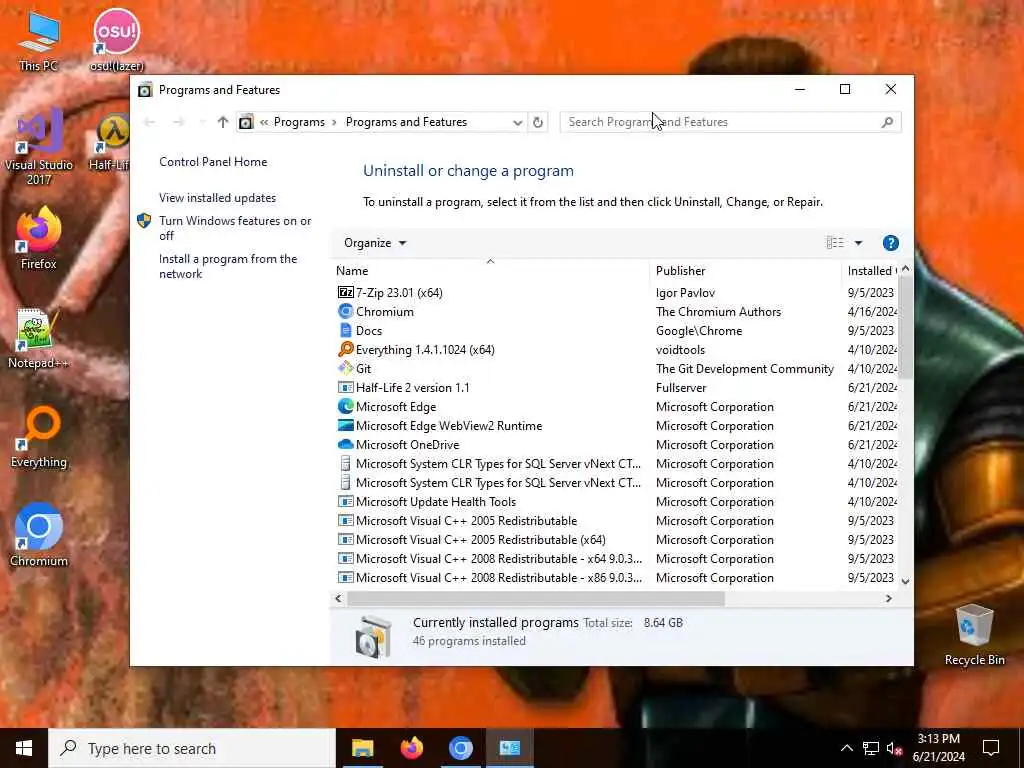Click the 7-Zip program icon in list
Viewport: 1024px width, 768px height.
(345, 293)
